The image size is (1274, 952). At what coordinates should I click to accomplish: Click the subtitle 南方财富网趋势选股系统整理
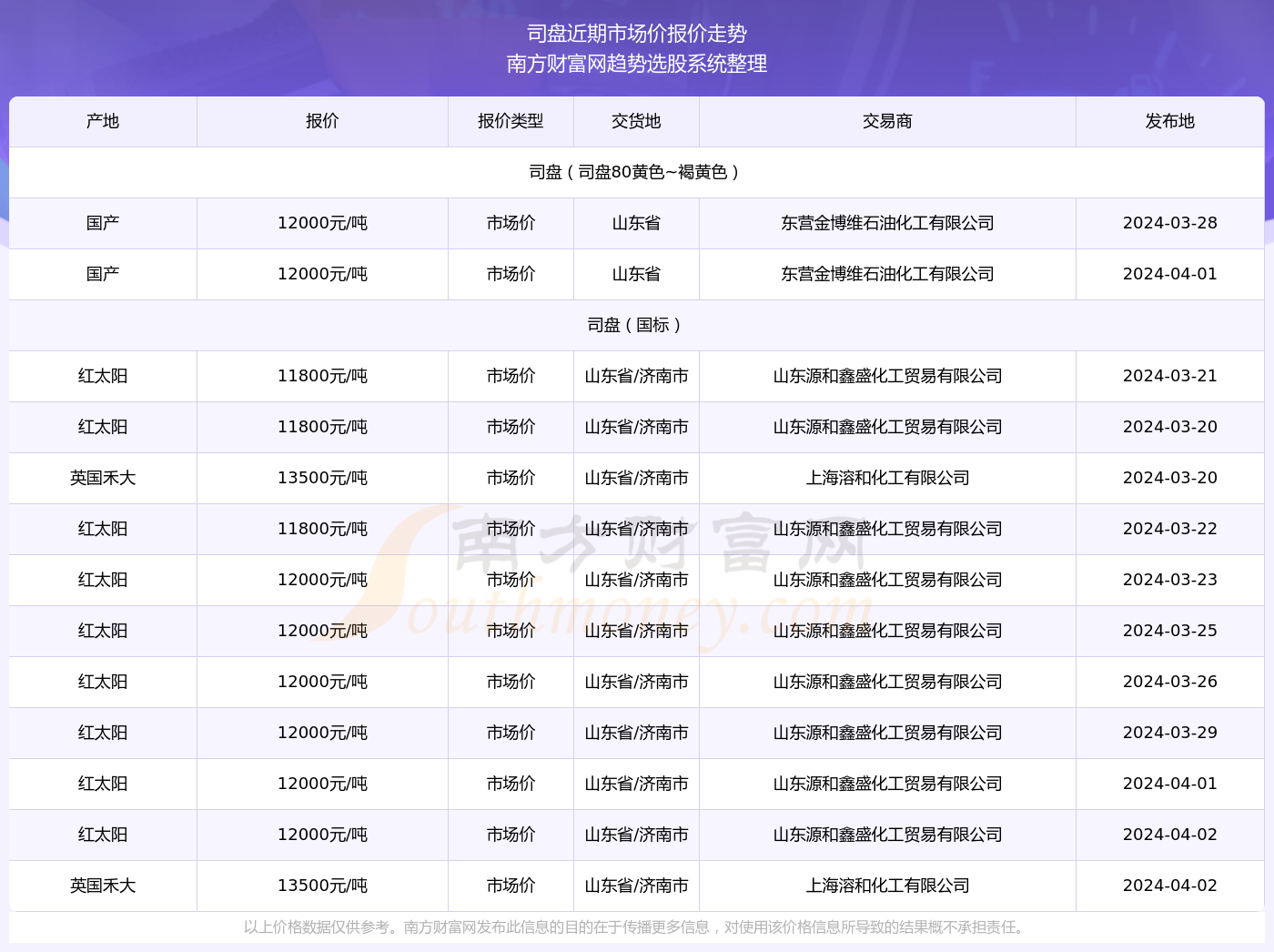637,64
